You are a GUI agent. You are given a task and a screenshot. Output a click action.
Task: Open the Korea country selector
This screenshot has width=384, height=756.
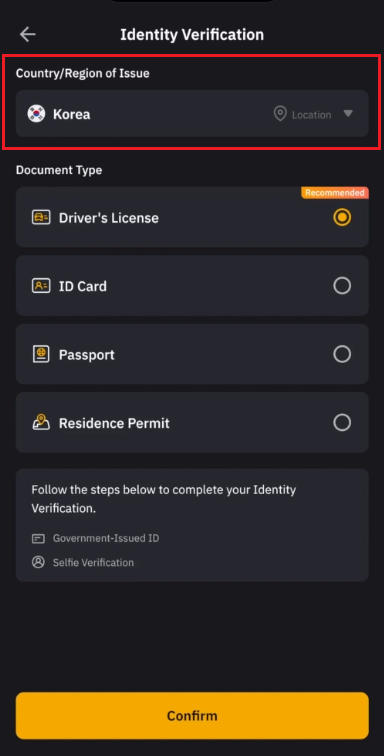coord(192,114)
